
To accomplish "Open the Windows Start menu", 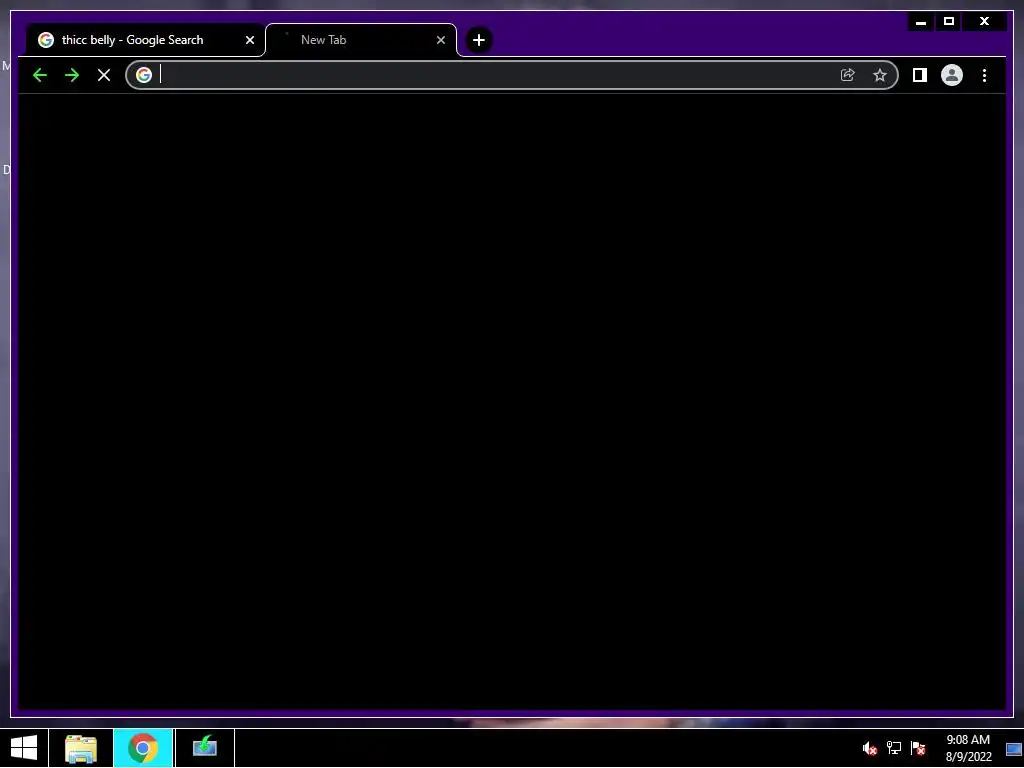I will [24, 748].
